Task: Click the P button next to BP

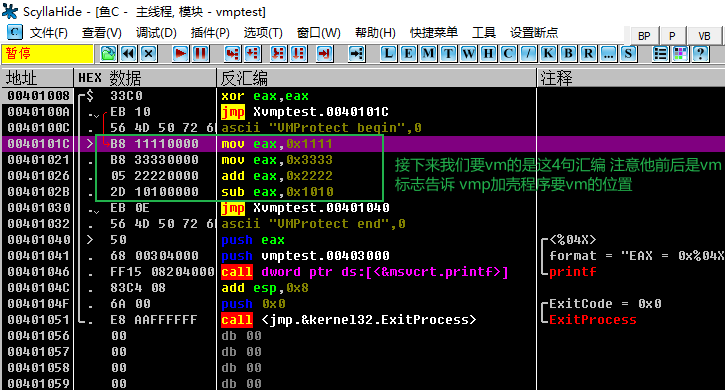Action: pos(672,36)
